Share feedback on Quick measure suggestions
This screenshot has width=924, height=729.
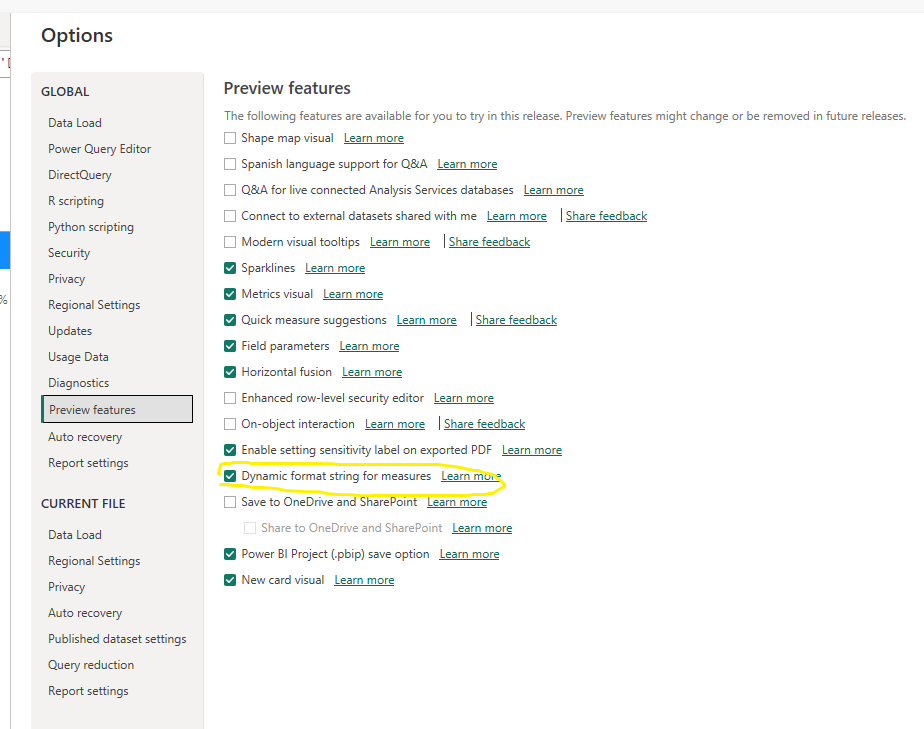(x=516, y=320)
